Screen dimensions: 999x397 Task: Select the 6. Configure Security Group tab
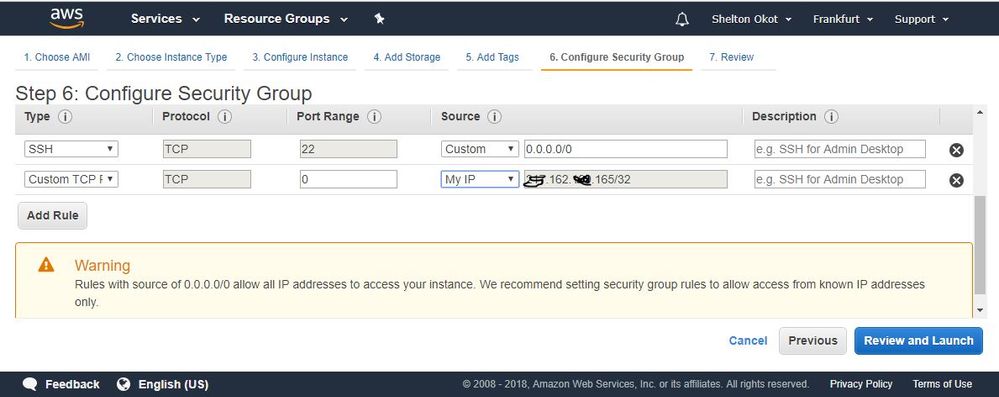point(617,57)
